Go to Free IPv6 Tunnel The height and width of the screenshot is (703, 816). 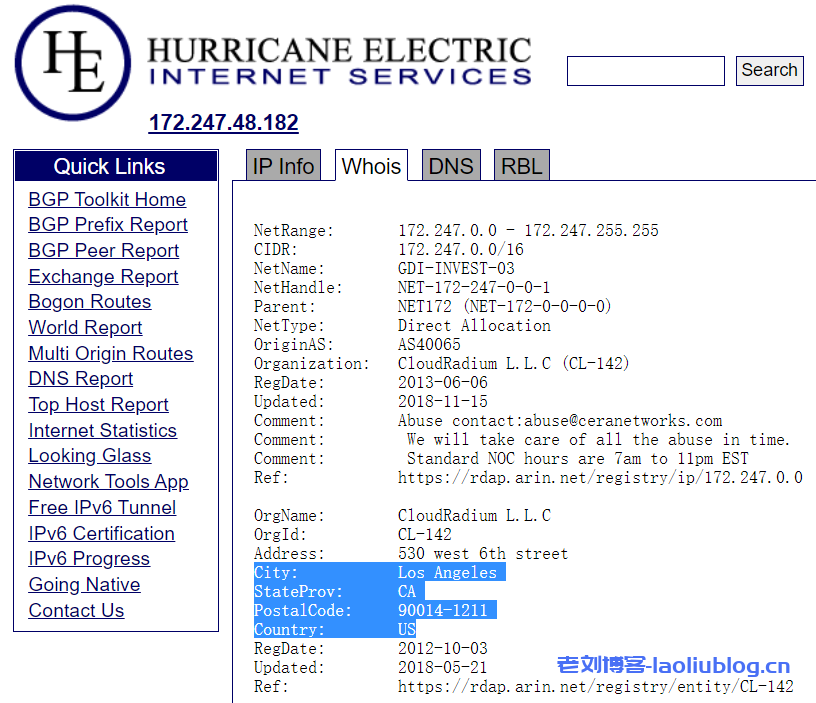pyautogui.click(x=102, y=508)
